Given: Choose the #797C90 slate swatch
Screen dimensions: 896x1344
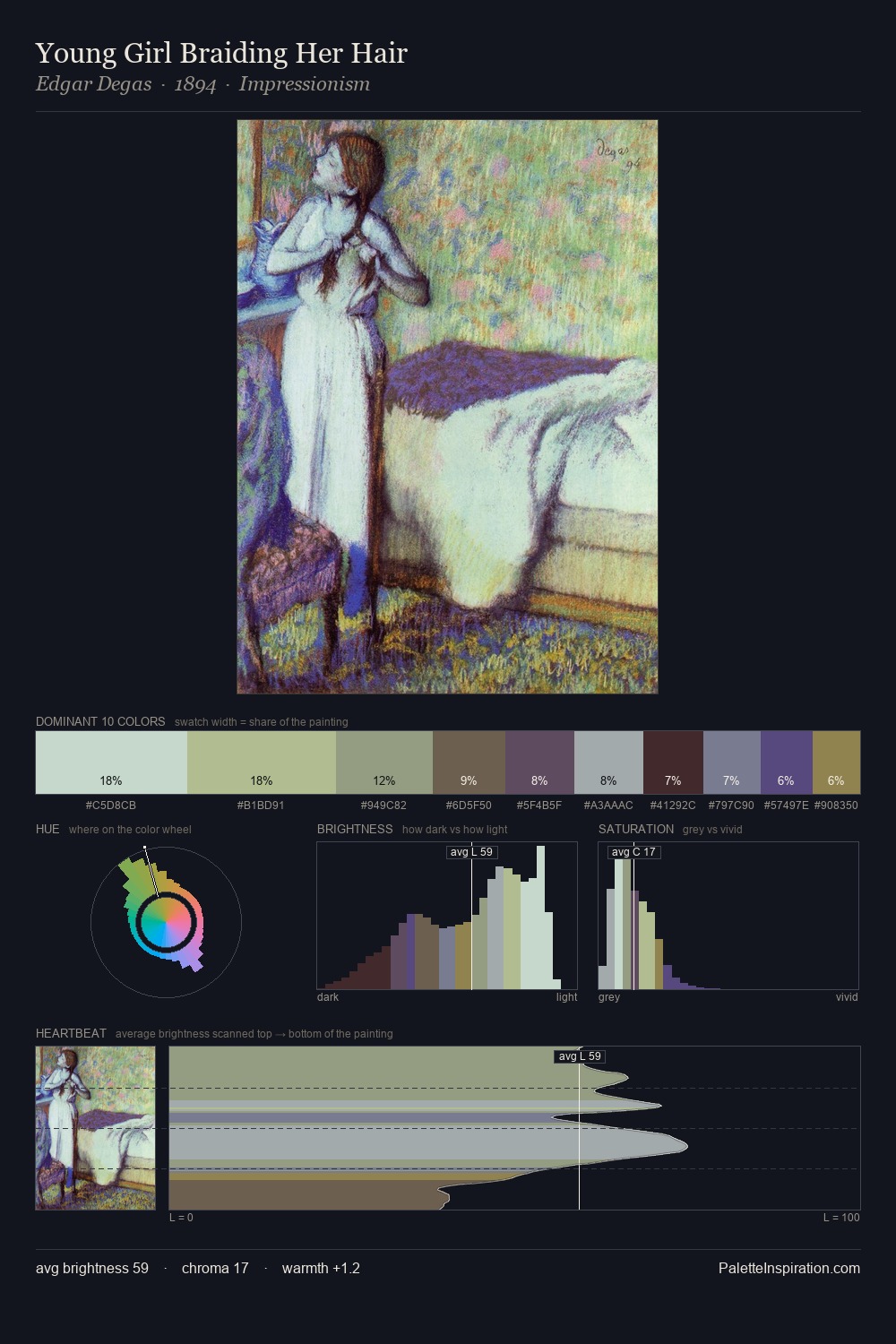Looking at the screenshot, I should (x=732, y=762).
